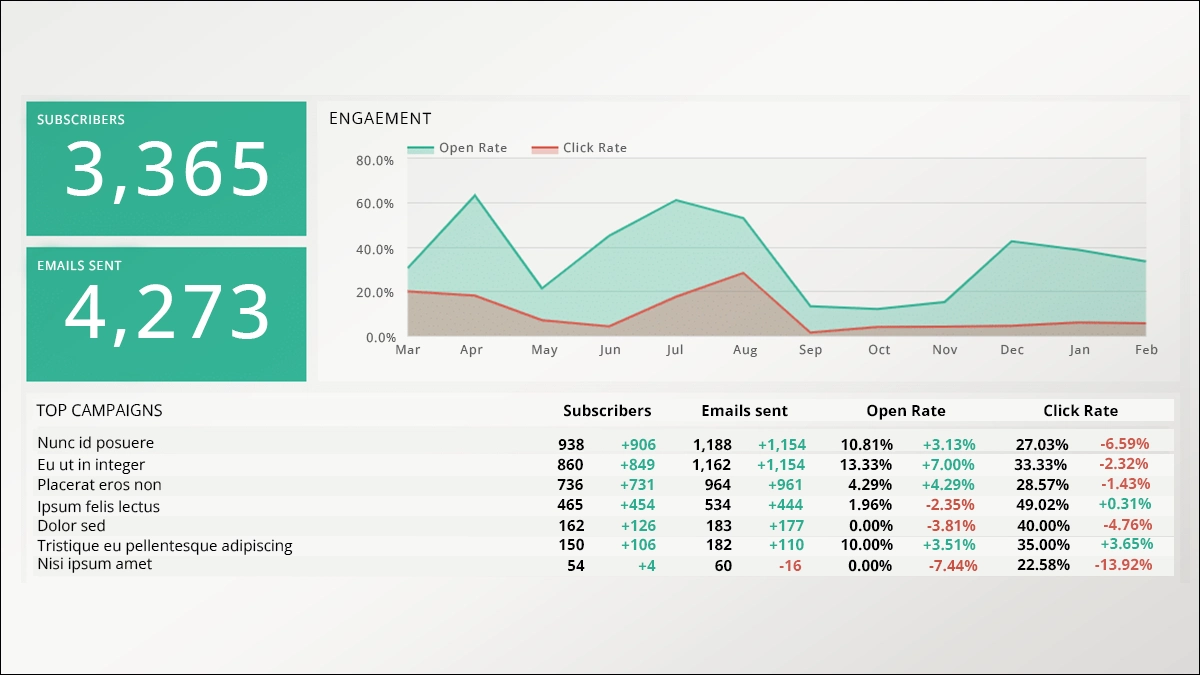Click the 33.33% click rate value
This screenshot has width=1200, height=675.
(x=1042, y=465)
